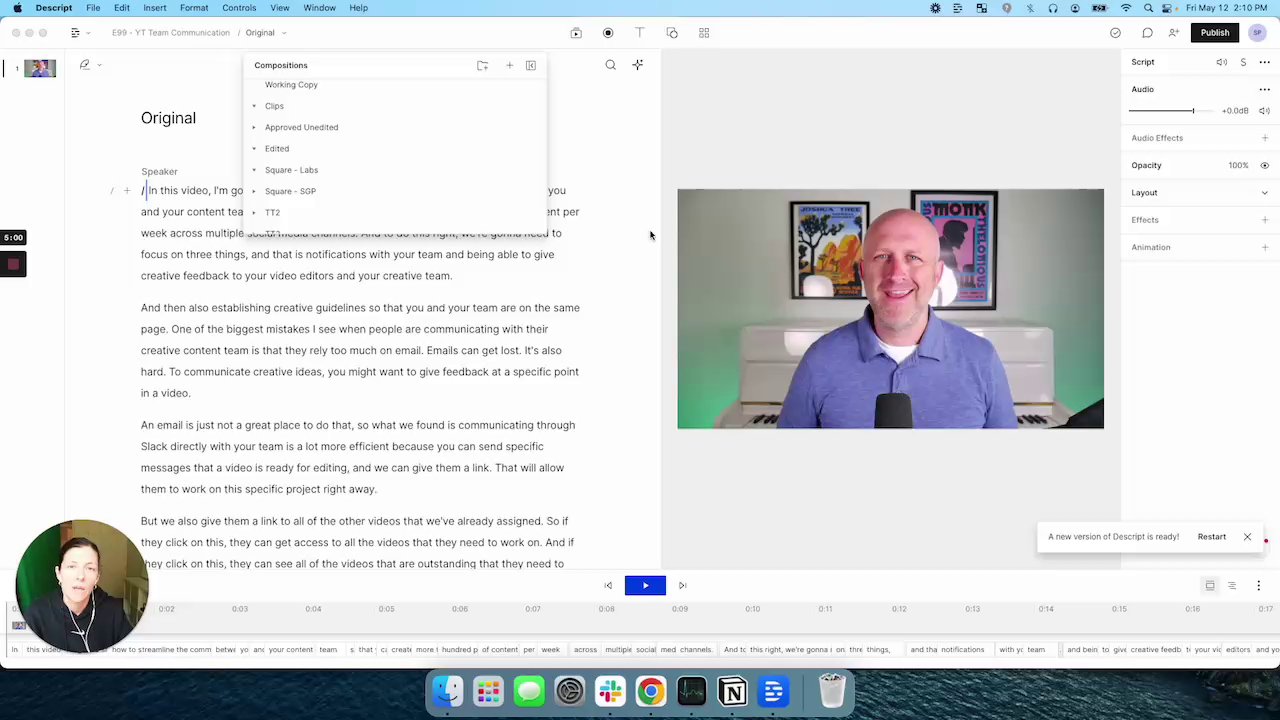Open the SP user avatar
The image size is (1280, 720).
pos(1257,33)
